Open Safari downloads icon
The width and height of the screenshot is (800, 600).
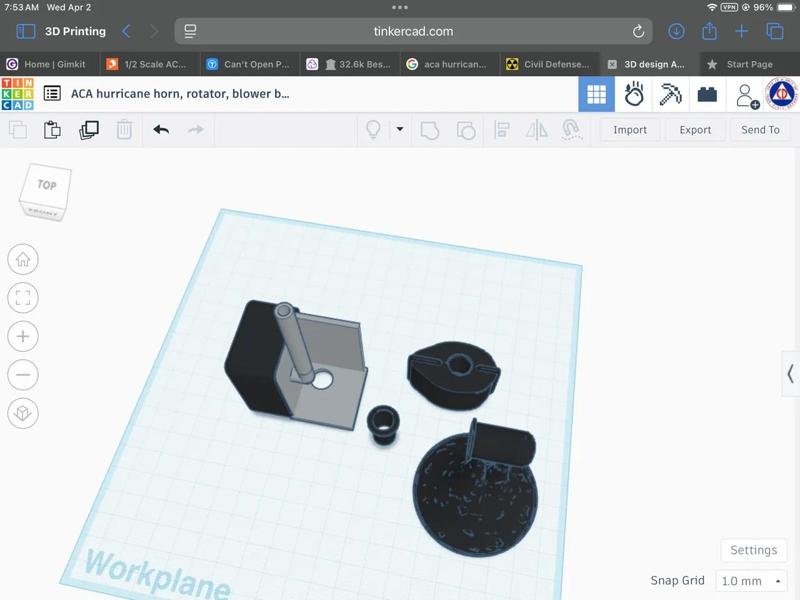tap(676, 32)
